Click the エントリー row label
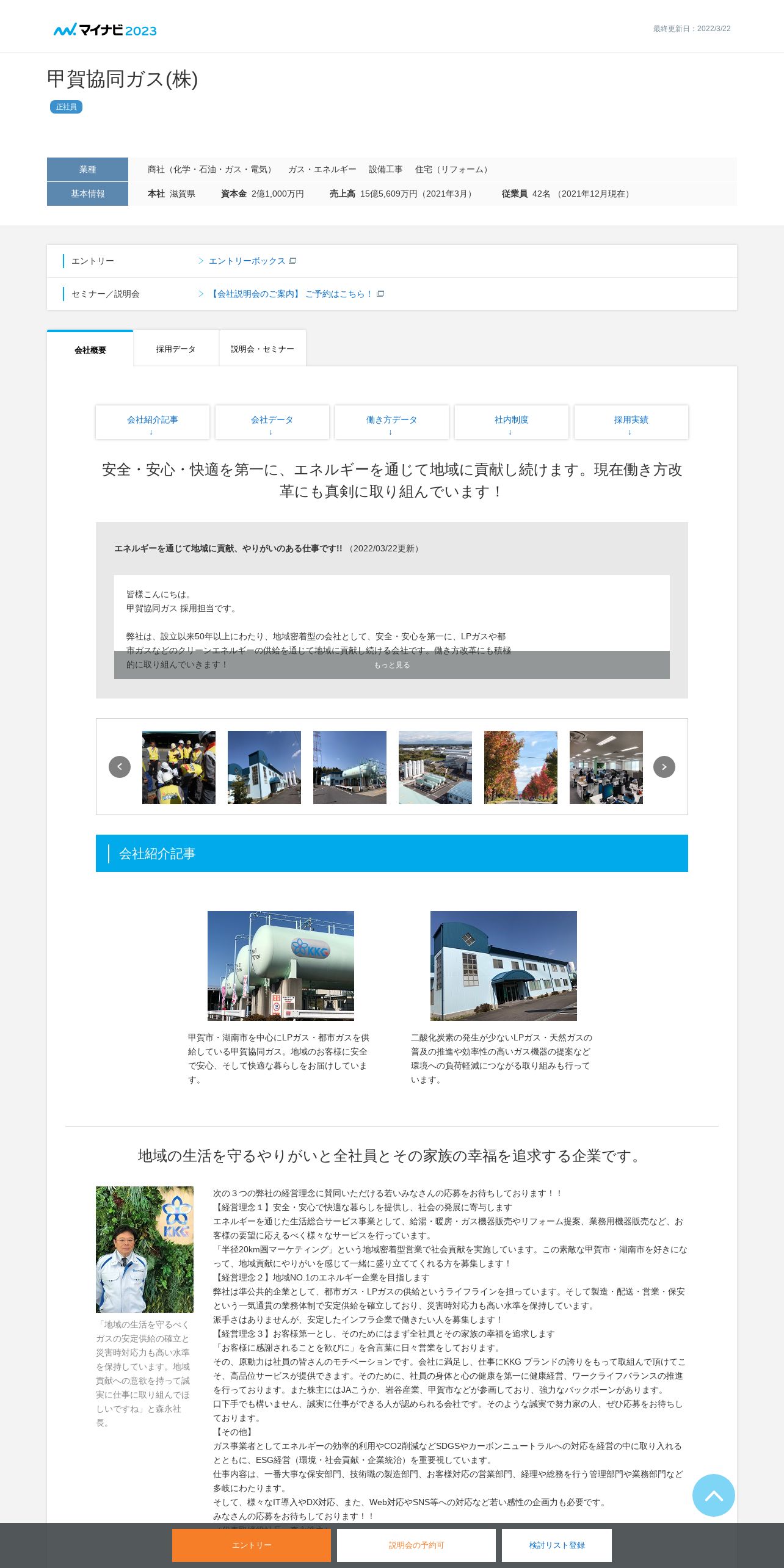Viewport: 784px width, 1568px height. pyautogui.click(x=93, y=261)
